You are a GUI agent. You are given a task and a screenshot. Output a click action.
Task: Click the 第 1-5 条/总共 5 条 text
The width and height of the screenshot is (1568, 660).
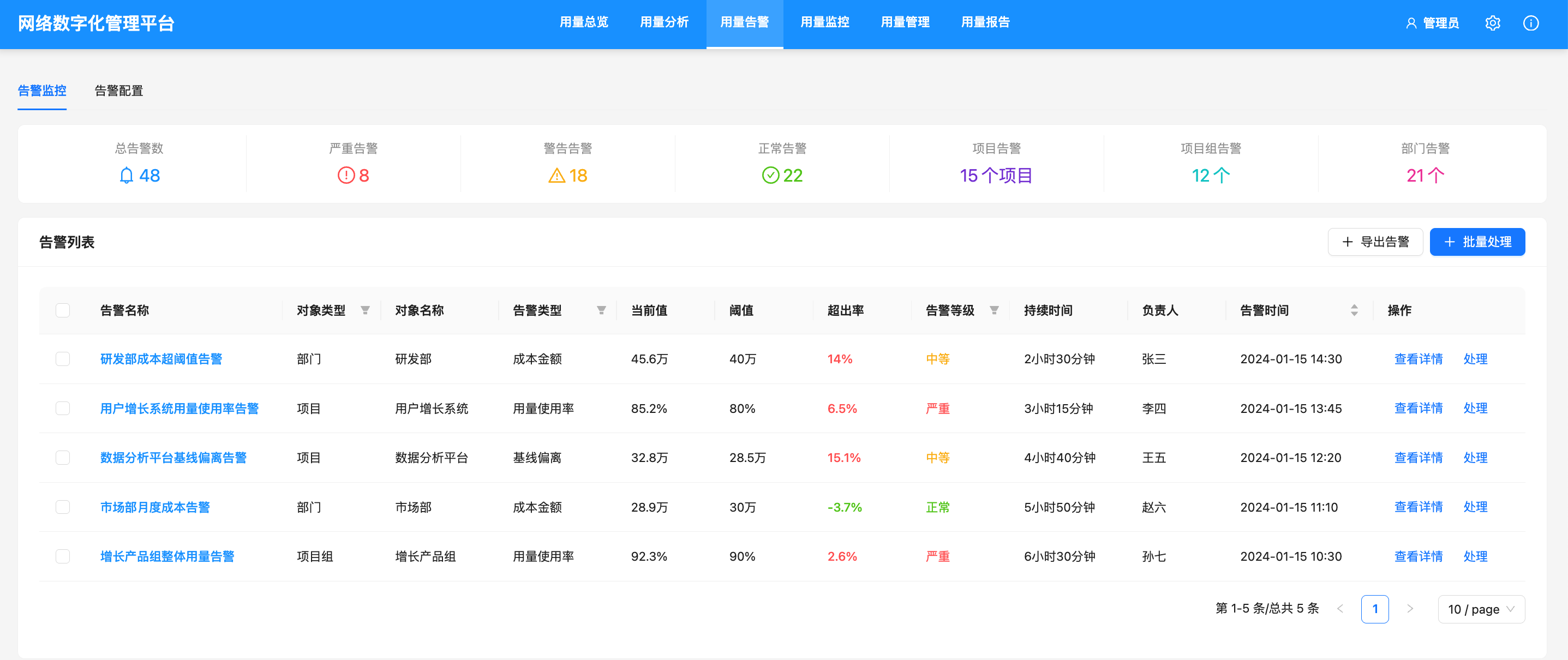1267,608
